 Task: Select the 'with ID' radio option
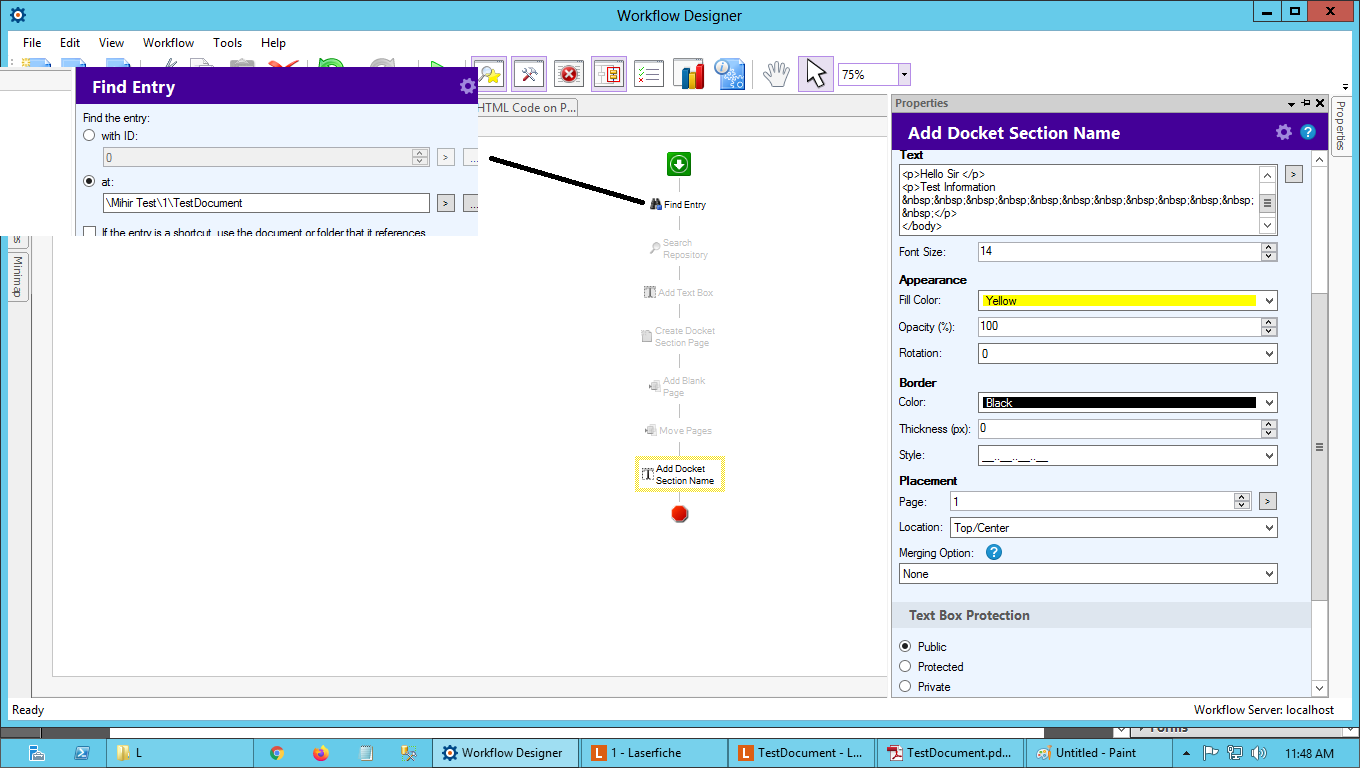90,135
